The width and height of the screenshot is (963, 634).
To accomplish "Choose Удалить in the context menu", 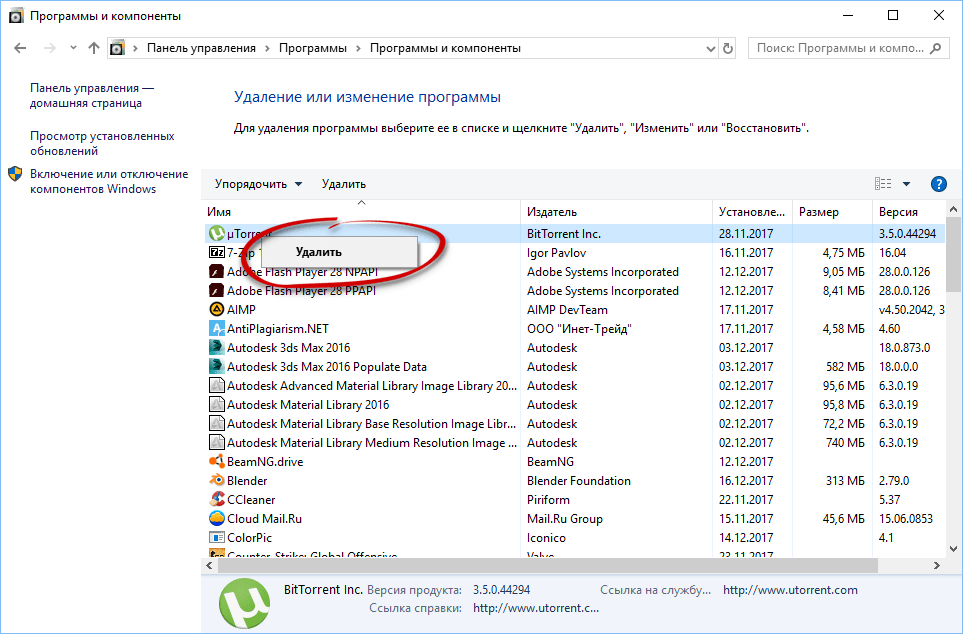I will coord(319,252).
